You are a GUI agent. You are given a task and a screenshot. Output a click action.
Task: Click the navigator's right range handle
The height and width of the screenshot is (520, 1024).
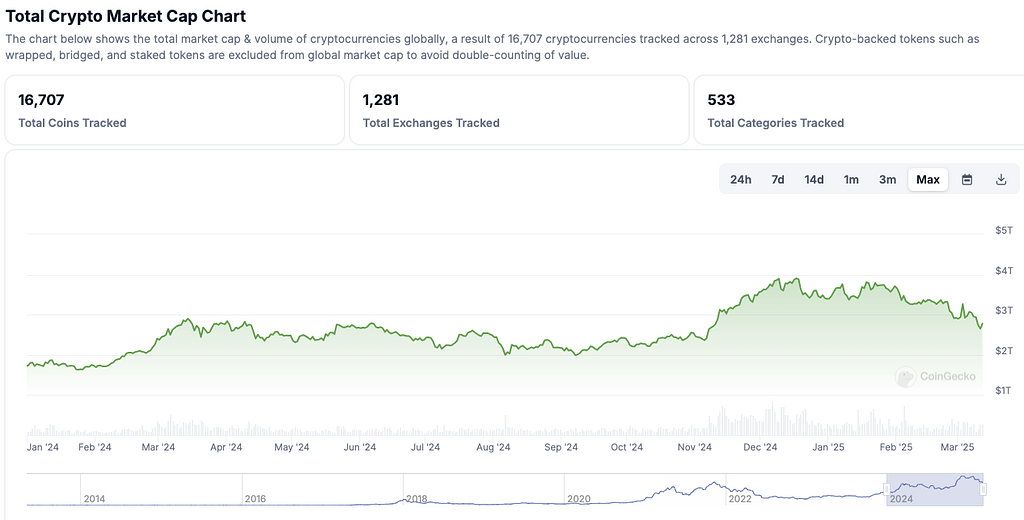tap(984, 489)
